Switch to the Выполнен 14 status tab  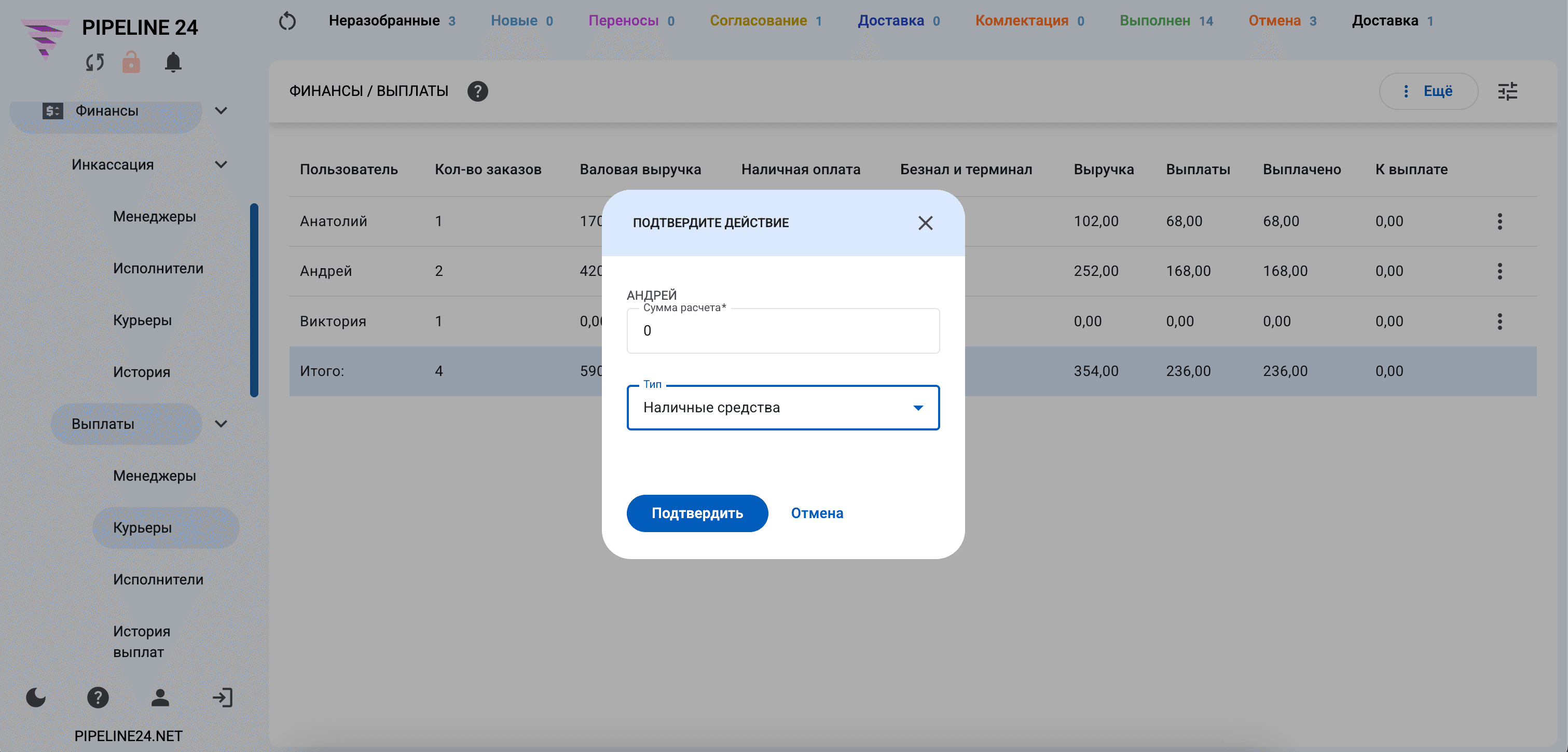(1166, 21)
